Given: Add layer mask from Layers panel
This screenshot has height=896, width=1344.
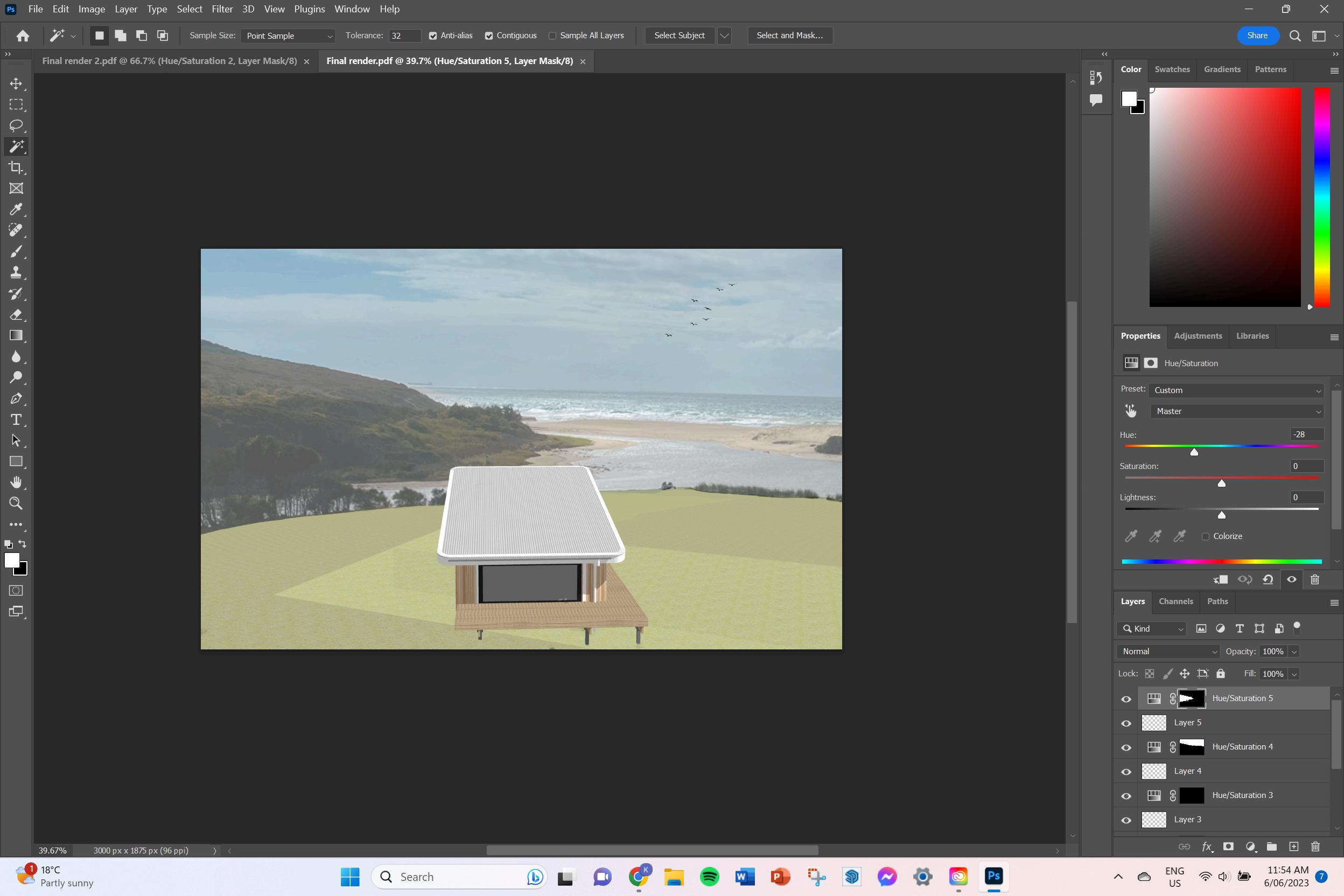Looking at the screenshot, I should point(1228,846).
